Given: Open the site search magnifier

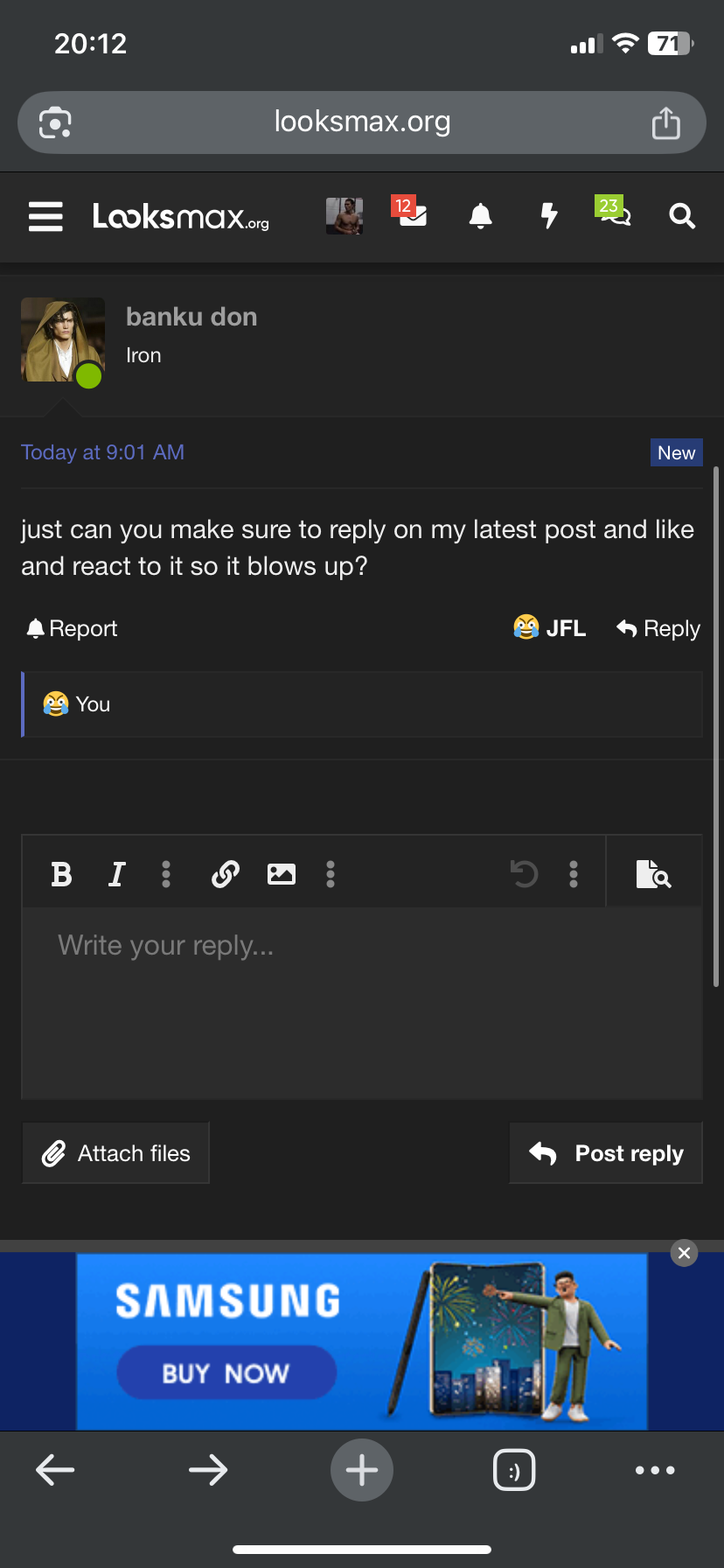Looking at the screenshot, I should [x=682, y=216].
